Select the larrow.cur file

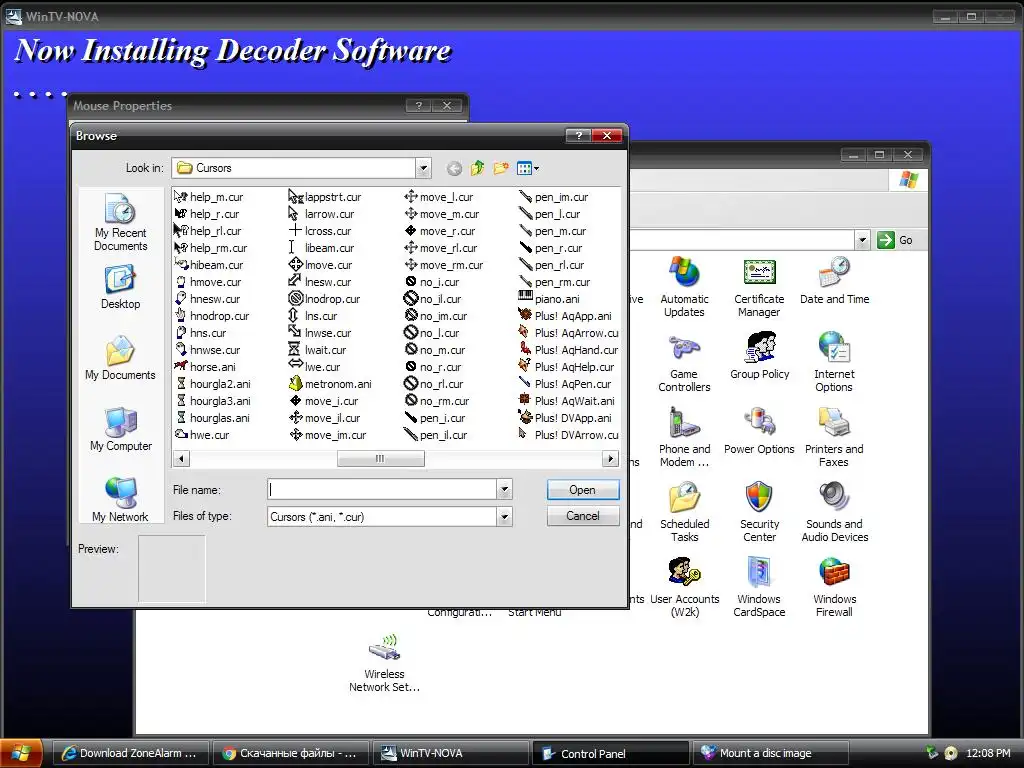pos(322,214)
